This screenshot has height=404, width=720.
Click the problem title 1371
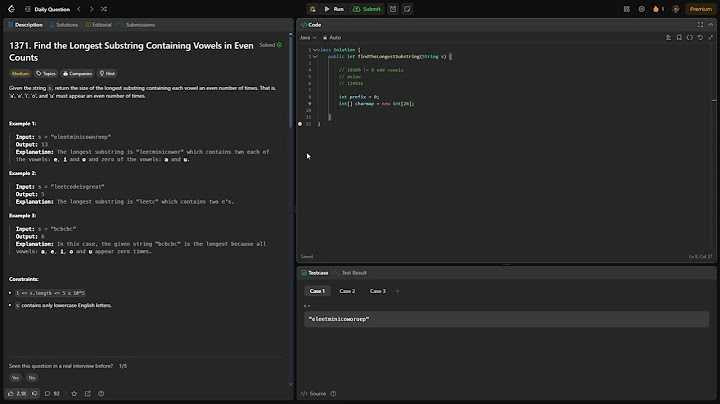(131, 51)
